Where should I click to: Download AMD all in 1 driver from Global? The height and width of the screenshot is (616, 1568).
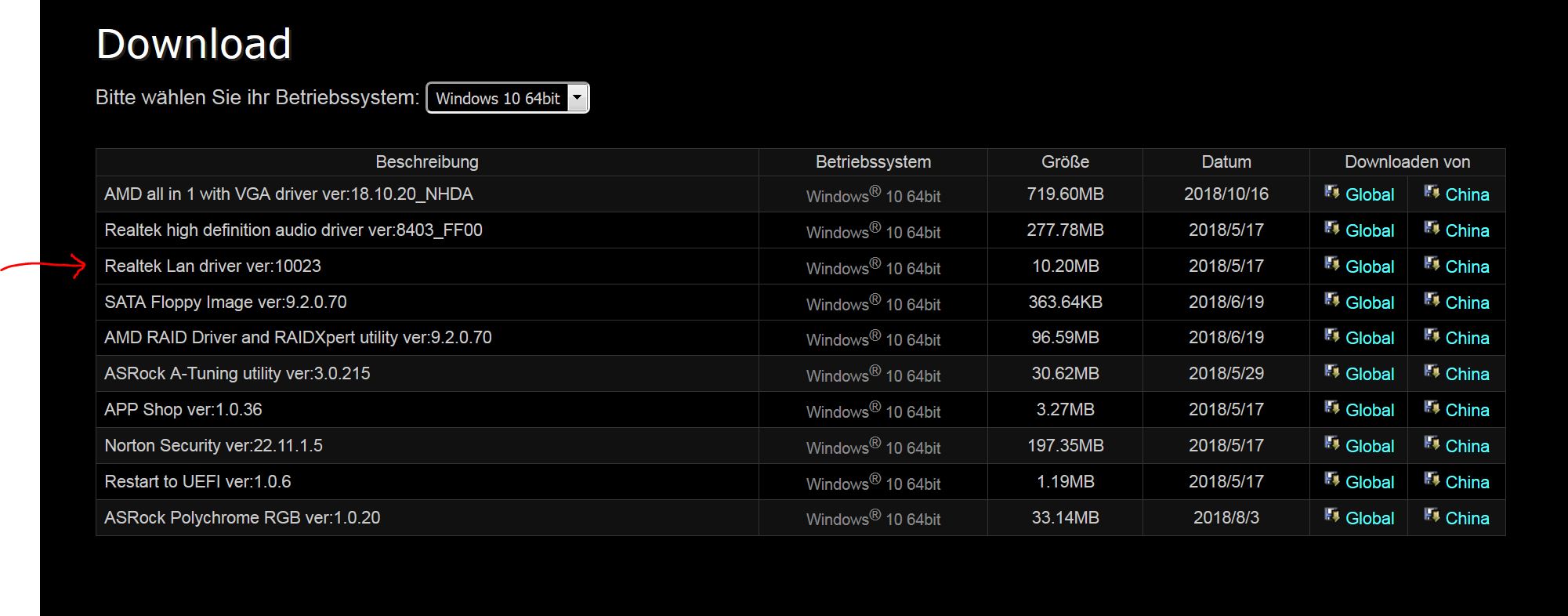1370,195
